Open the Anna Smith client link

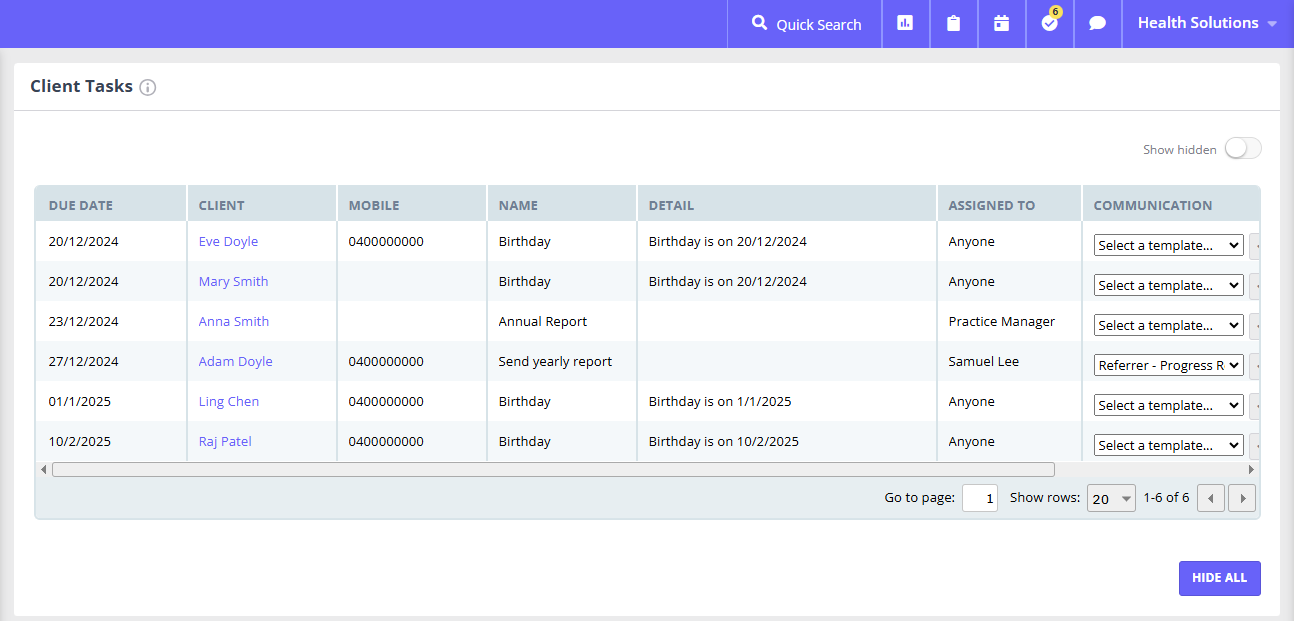[234, 321]
